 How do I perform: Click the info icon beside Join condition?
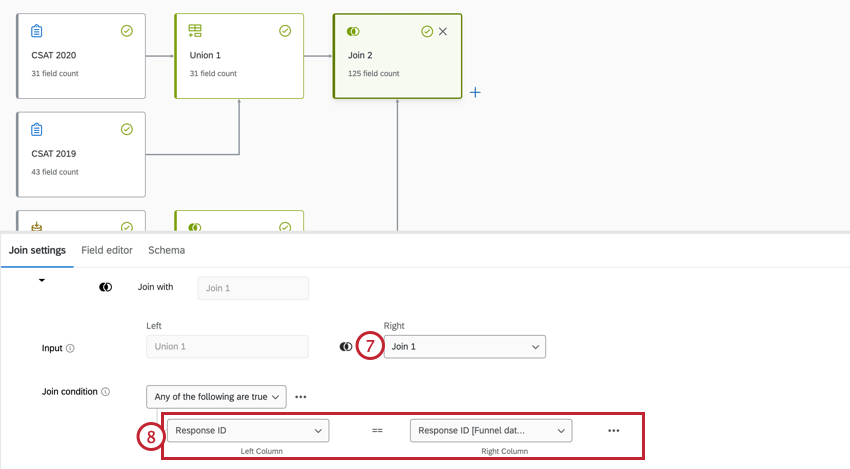click(x=105, y=391)
